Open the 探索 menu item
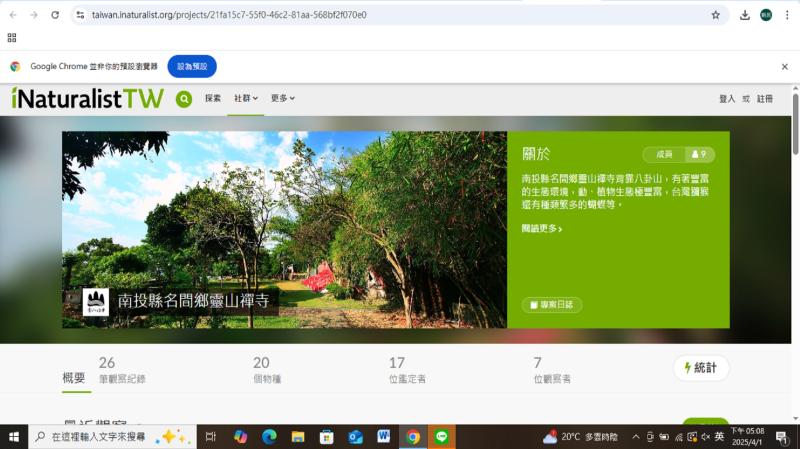Image resolution: width=800 pixels, height=449 pixels. [213, 98]
